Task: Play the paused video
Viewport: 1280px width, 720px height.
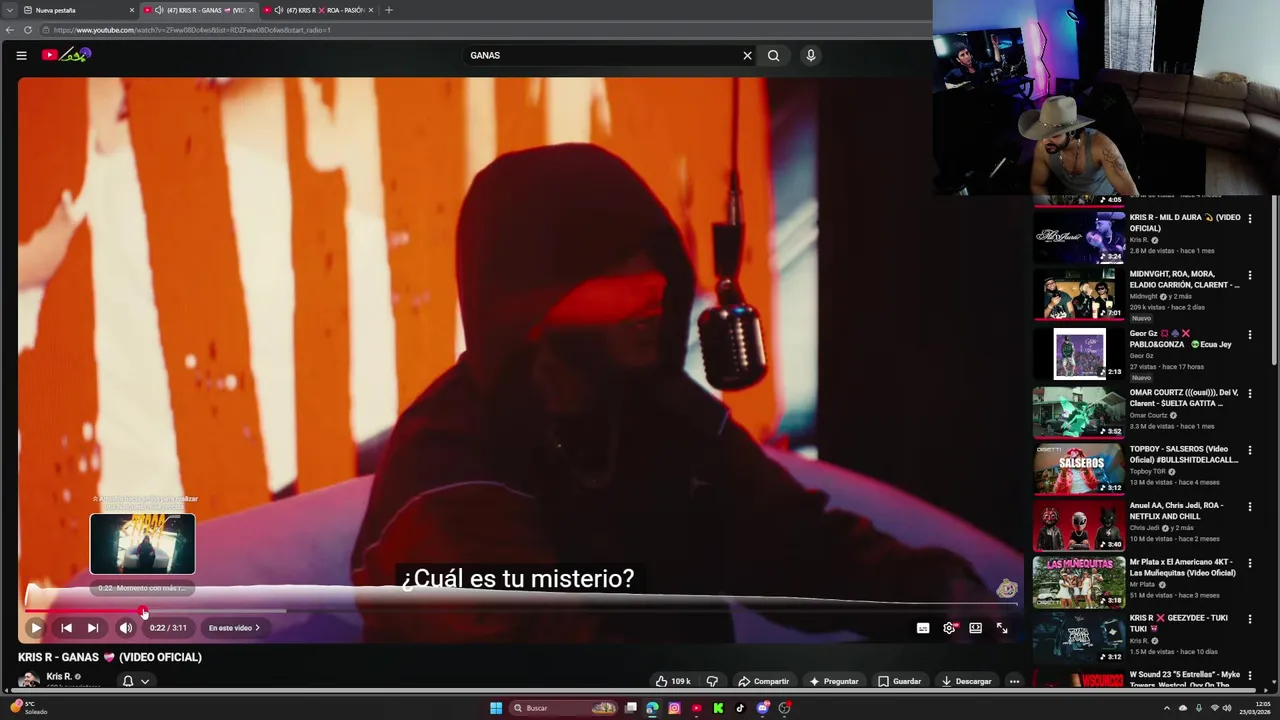Action: [x=35, y=628]
